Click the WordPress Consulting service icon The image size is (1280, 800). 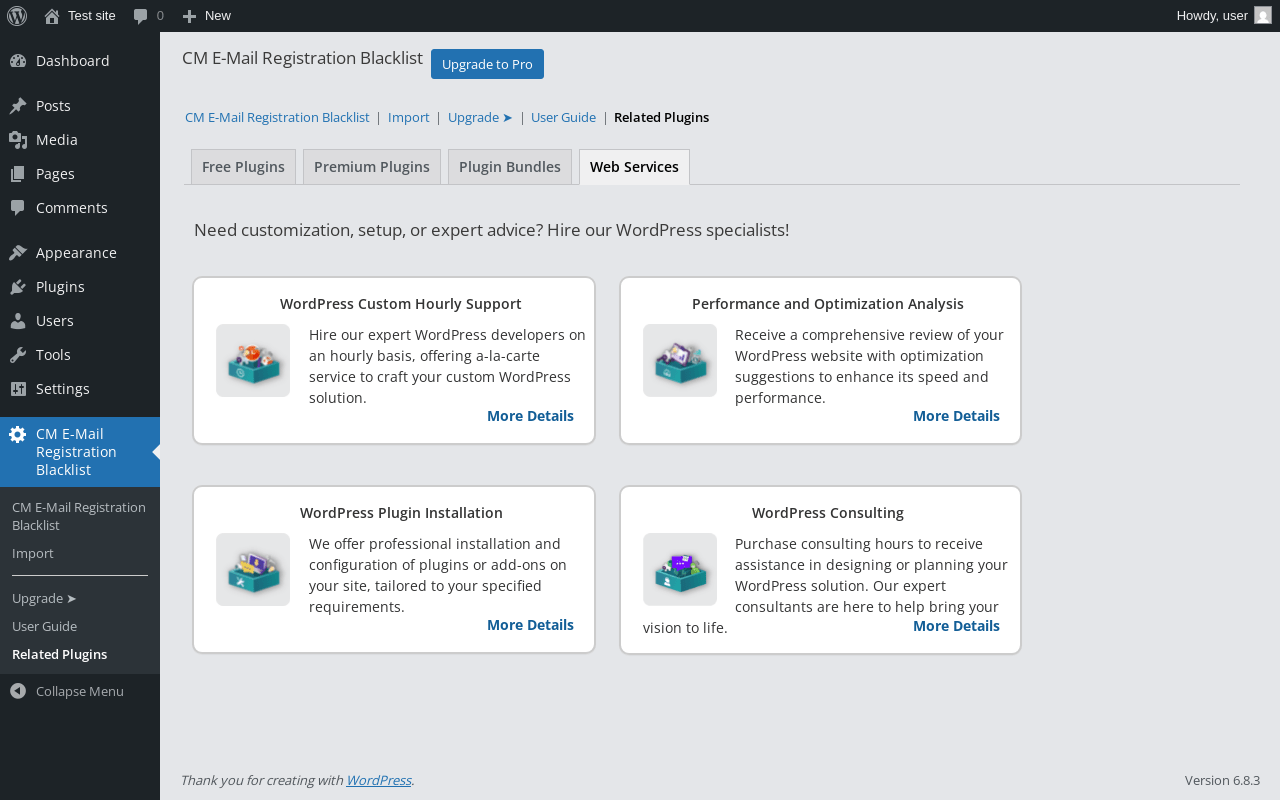tap(680, 569)
